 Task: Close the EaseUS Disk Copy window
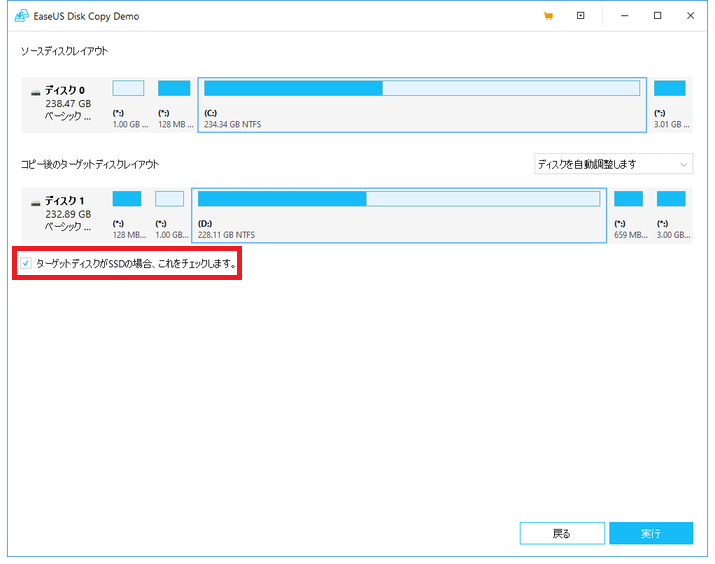click(691, 16)
